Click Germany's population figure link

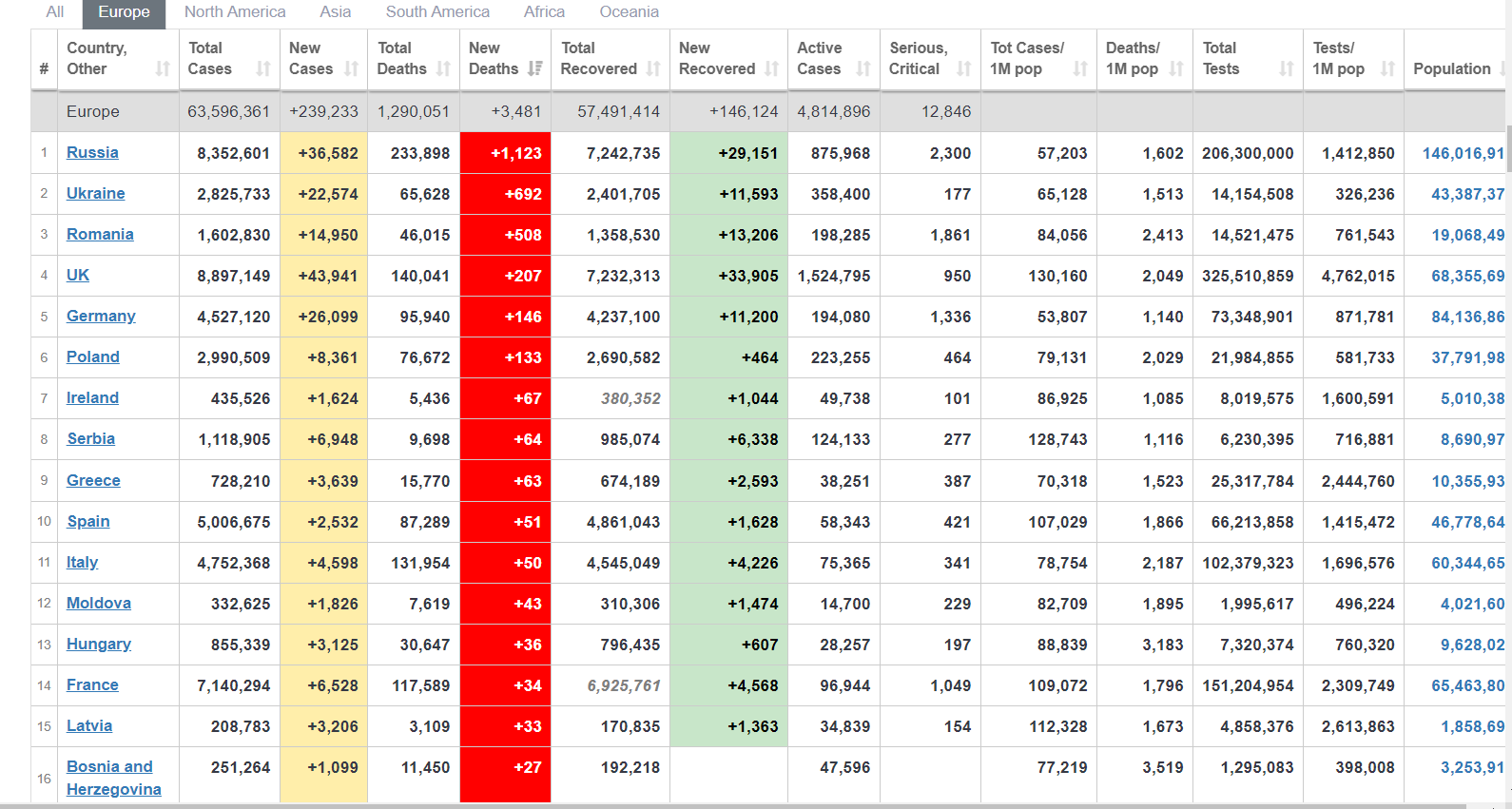(x=1467, y=317)
